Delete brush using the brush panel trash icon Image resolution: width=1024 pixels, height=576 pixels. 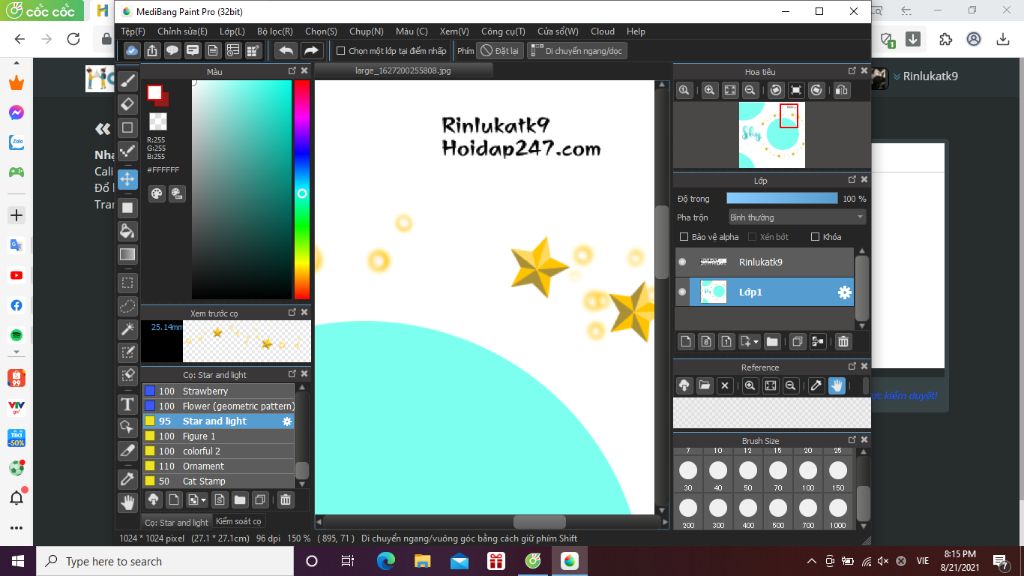285,500
